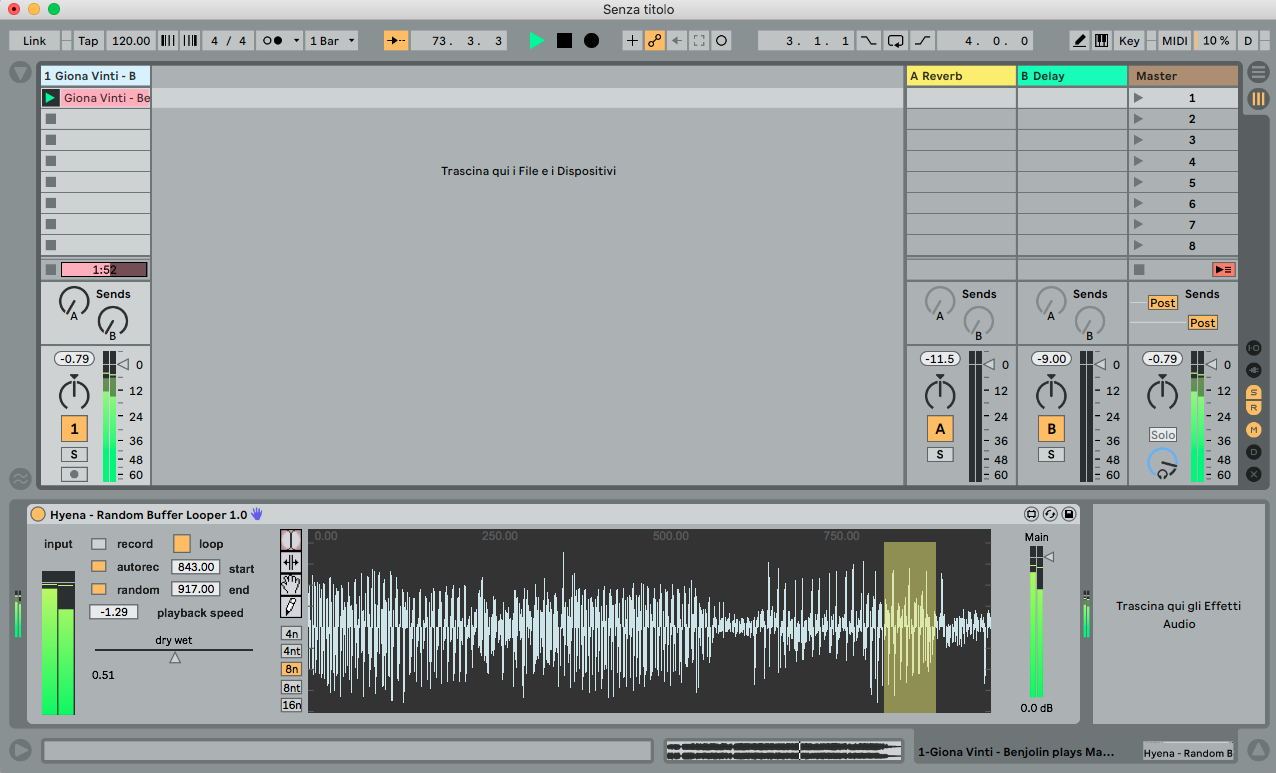Select the hand grab tool in waveform editor
The height and width of the screenshot is (773, 1276).
point(291,584)
